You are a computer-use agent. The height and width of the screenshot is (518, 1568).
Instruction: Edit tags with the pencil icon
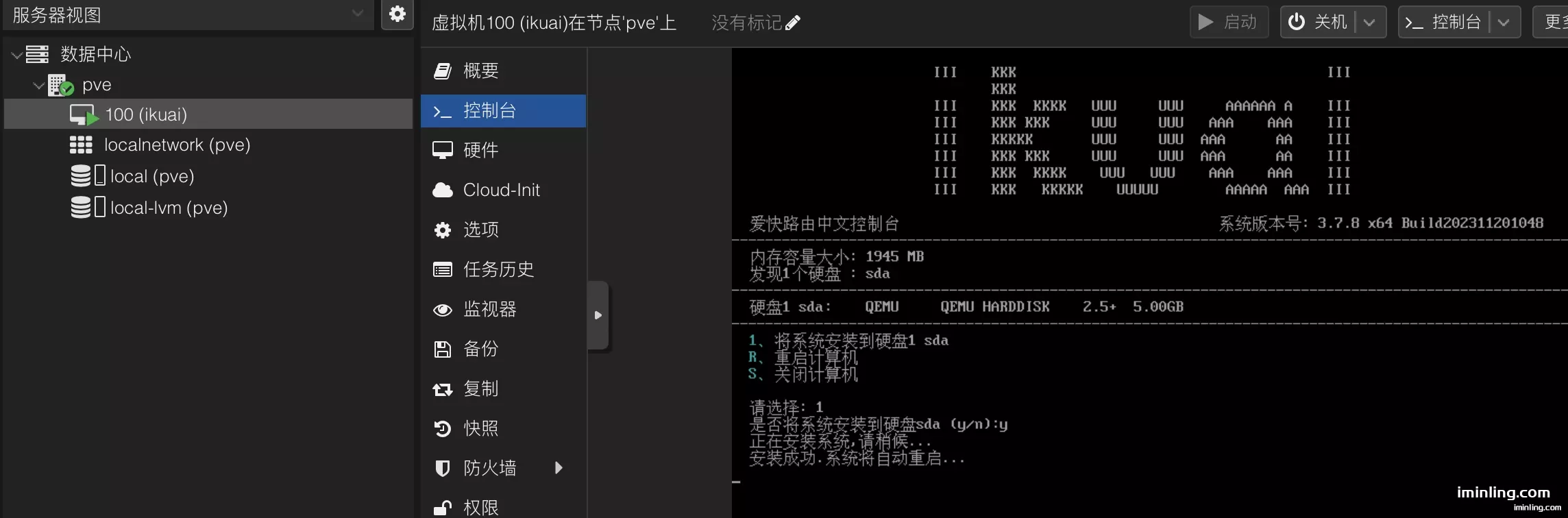point(793,23)
